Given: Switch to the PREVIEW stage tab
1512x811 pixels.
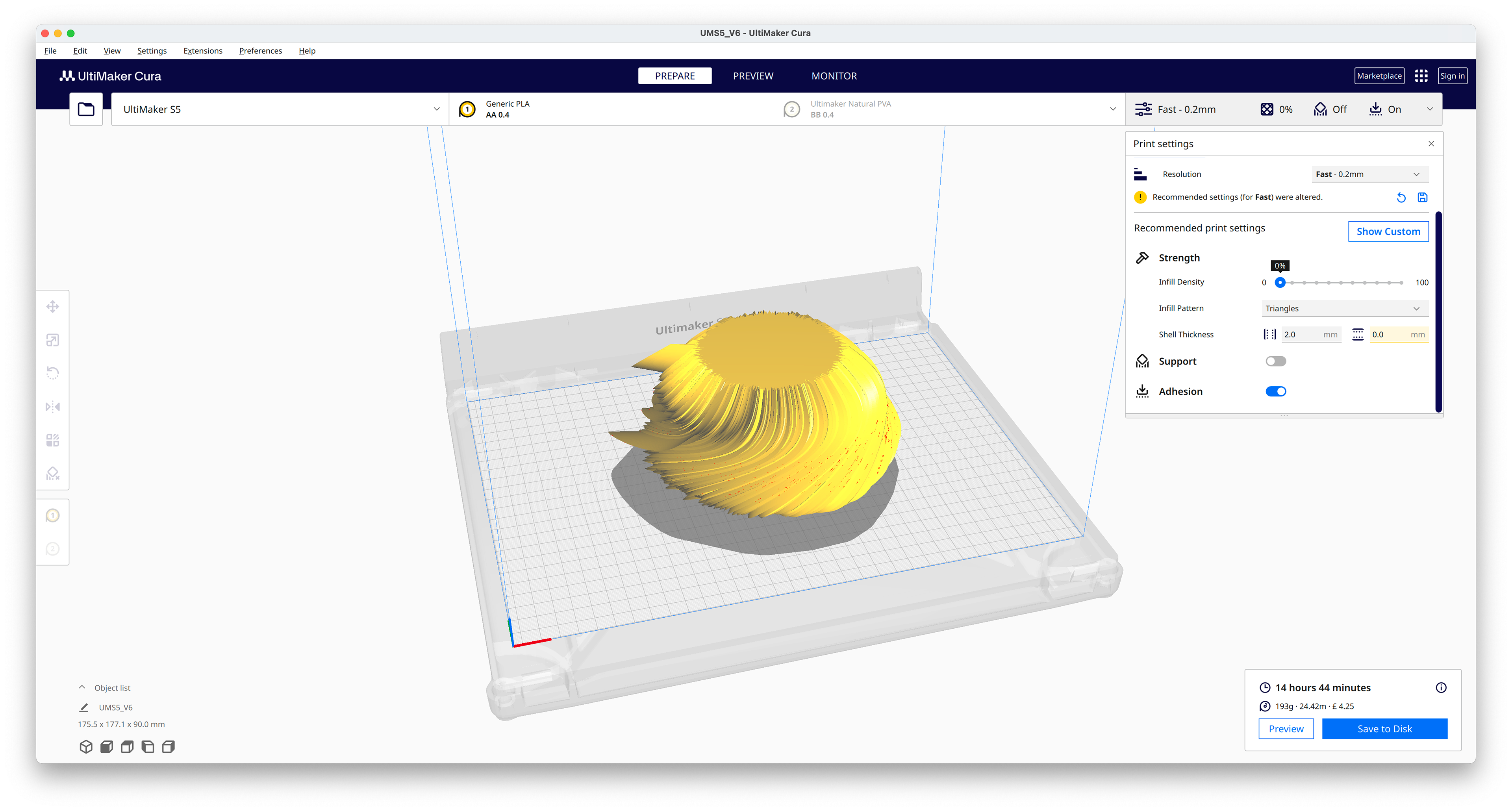Looking at the screenshot, I should pyautogui.click(x=753, y=76).
